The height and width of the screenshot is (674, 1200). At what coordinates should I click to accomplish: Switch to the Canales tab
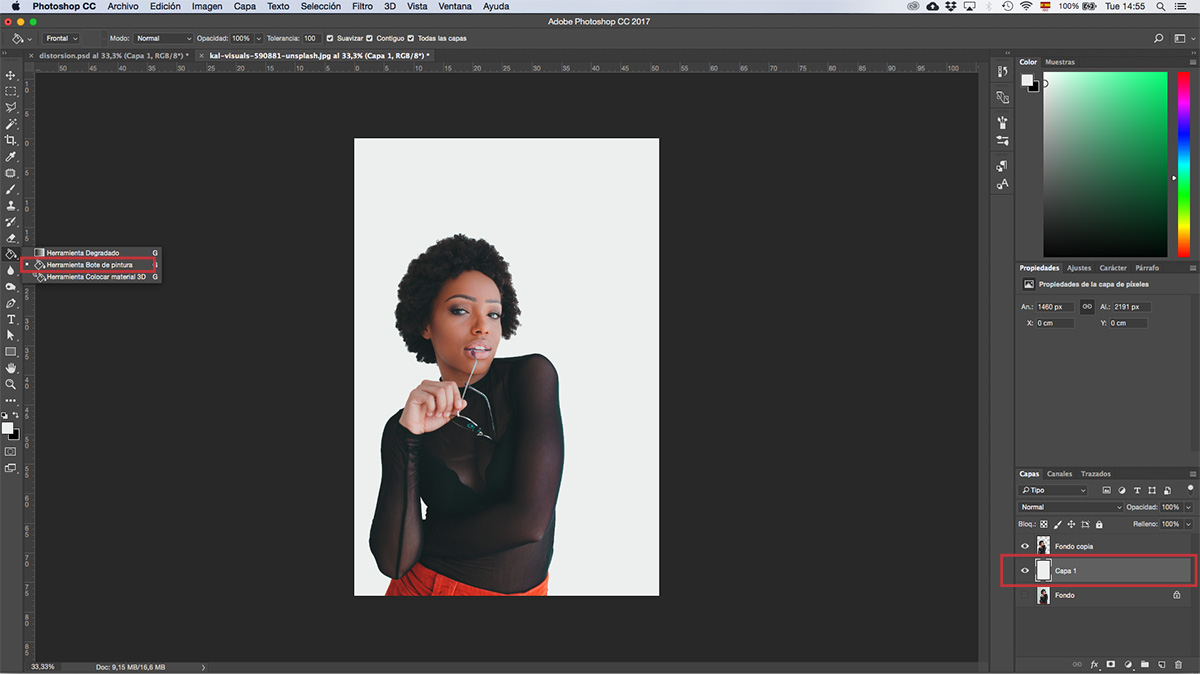[1059, 474]
